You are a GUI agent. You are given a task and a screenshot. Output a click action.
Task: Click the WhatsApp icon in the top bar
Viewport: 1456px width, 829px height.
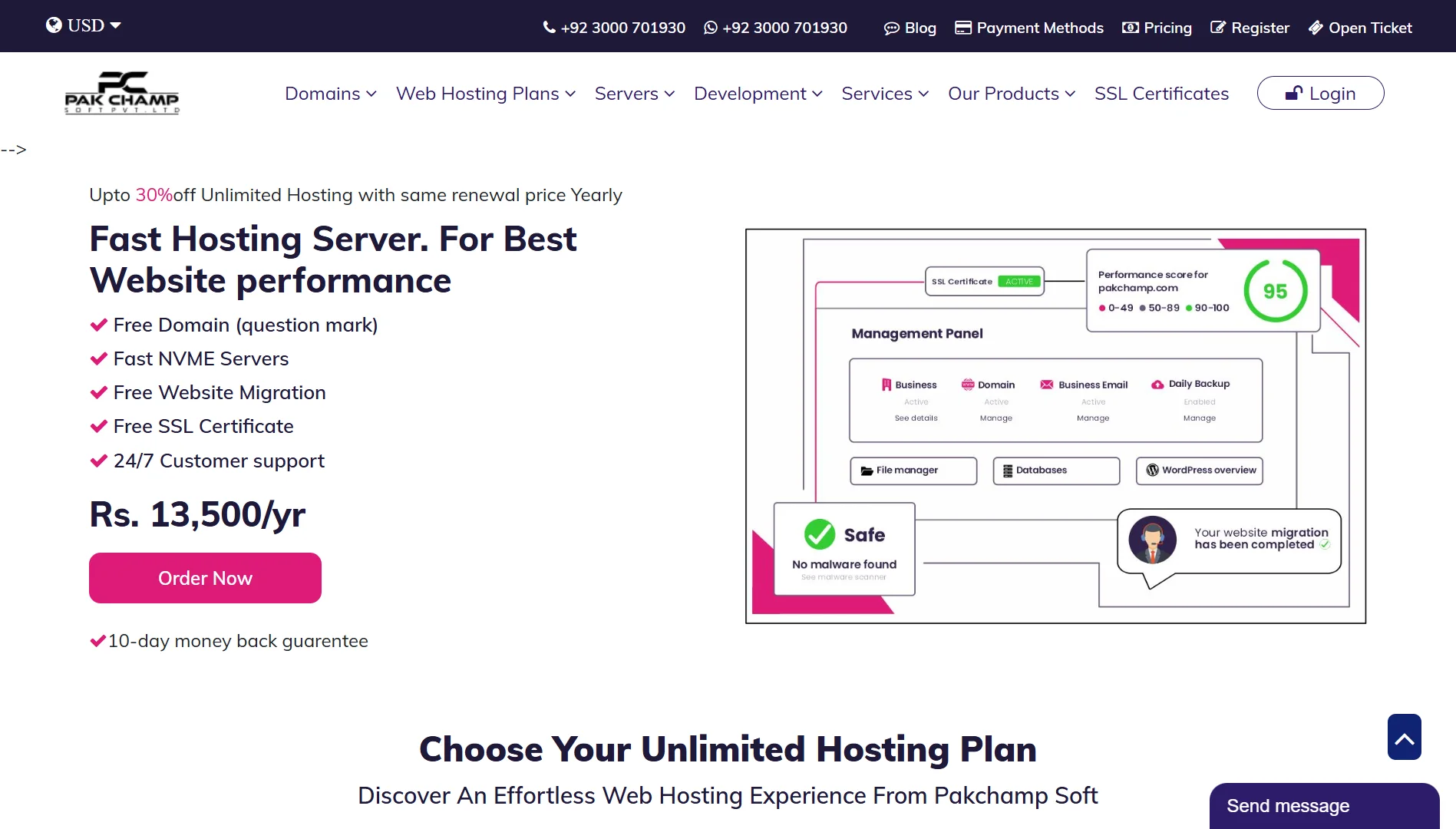click(x=711, y=28)
